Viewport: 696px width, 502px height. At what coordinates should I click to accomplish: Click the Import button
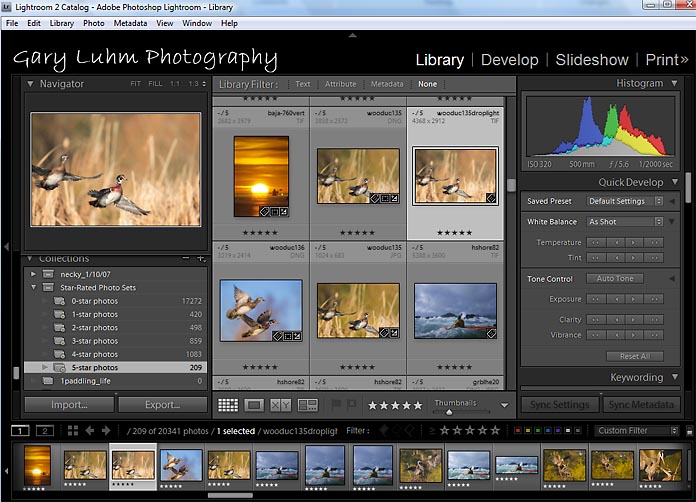[x=69, y=405]
